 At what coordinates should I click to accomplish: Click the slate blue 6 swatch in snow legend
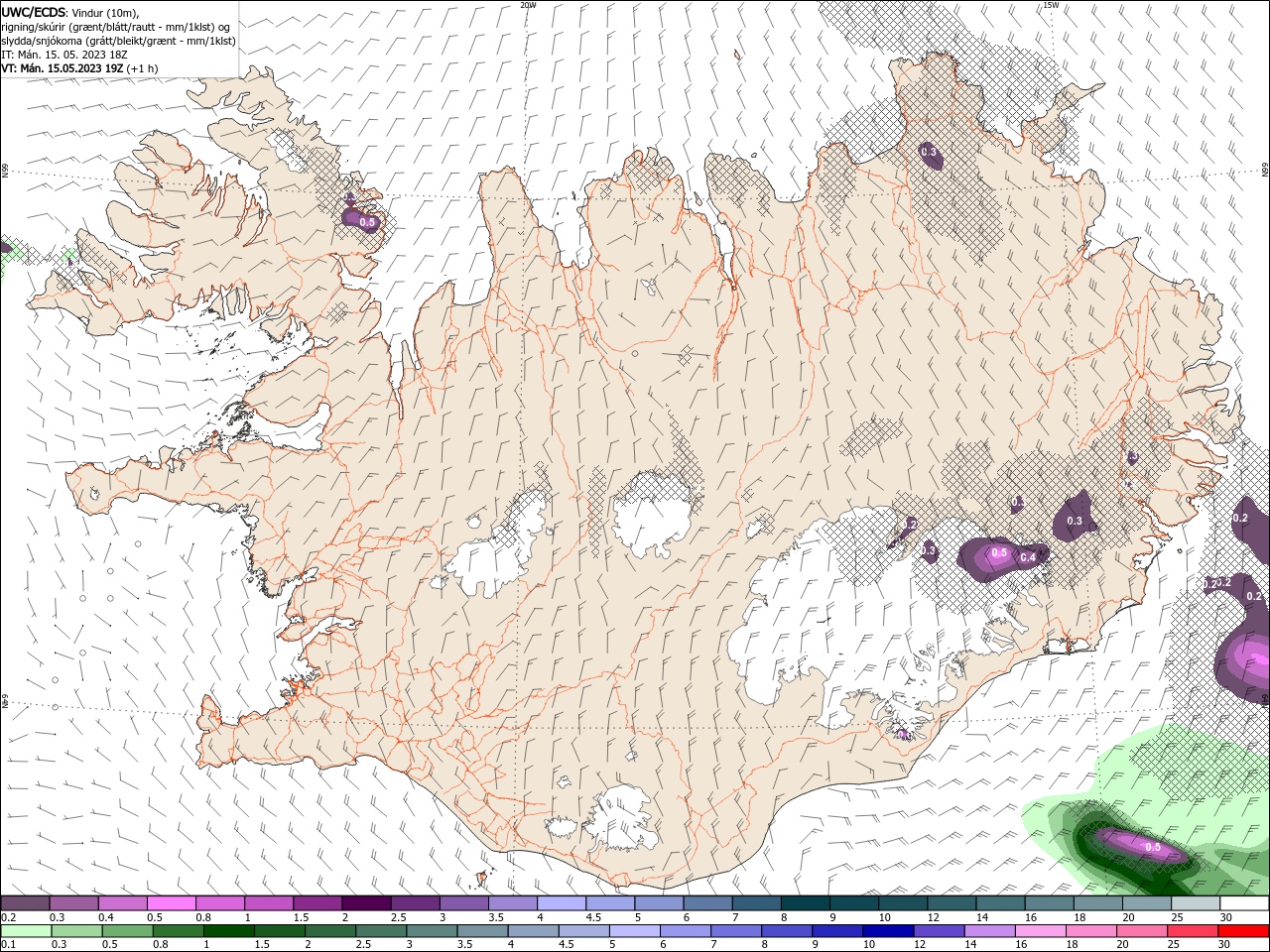708,903
